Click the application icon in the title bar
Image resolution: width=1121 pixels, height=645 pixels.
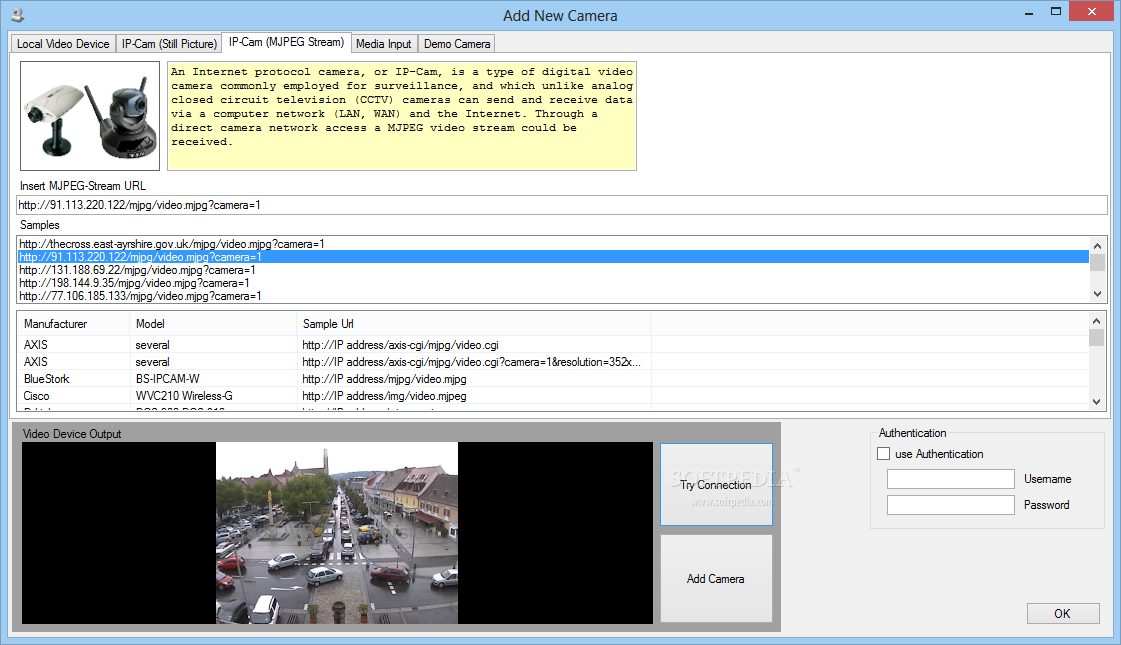tap(17, 14)
